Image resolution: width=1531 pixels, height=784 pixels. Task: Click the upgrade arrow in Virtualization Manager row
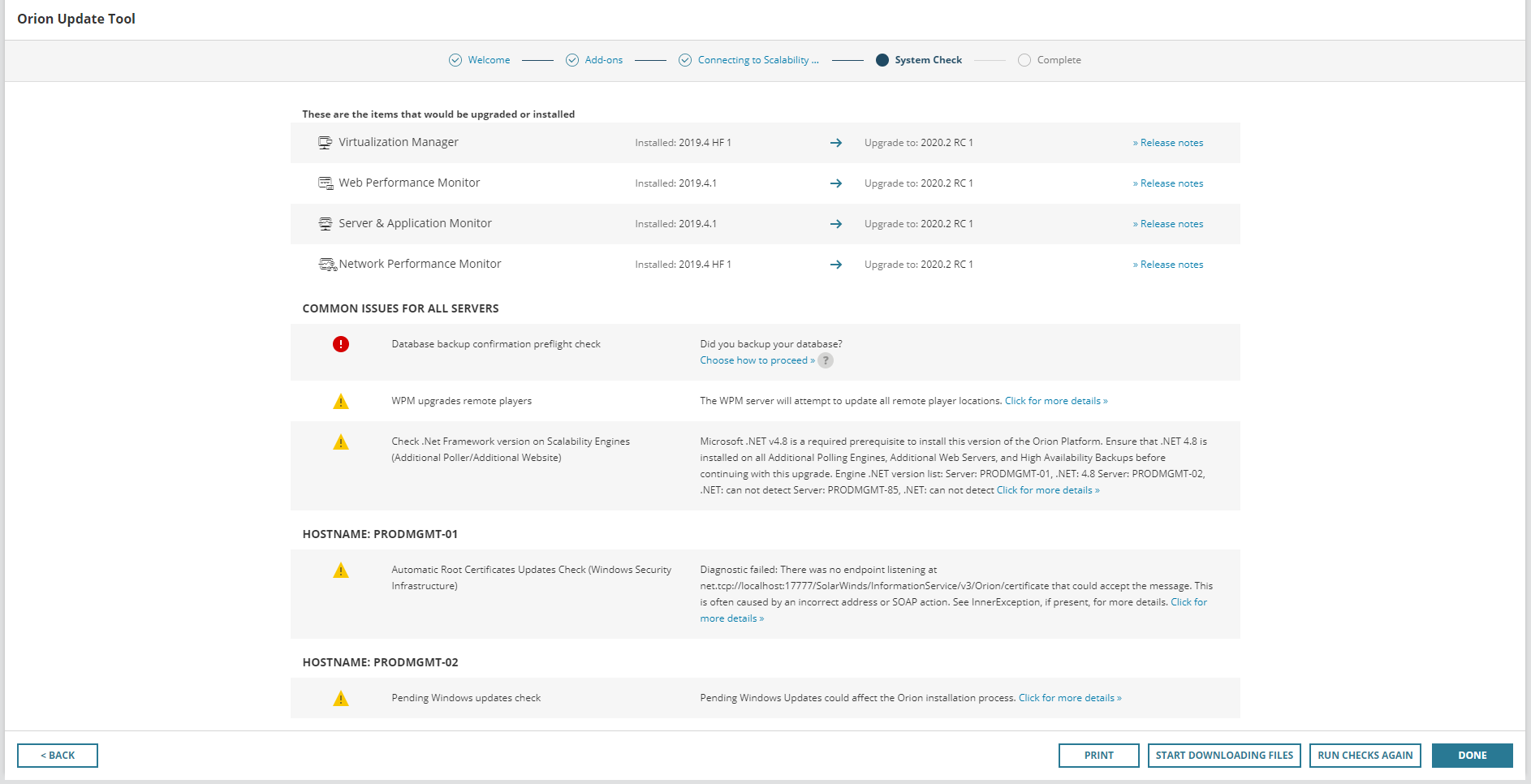(836, 143)
